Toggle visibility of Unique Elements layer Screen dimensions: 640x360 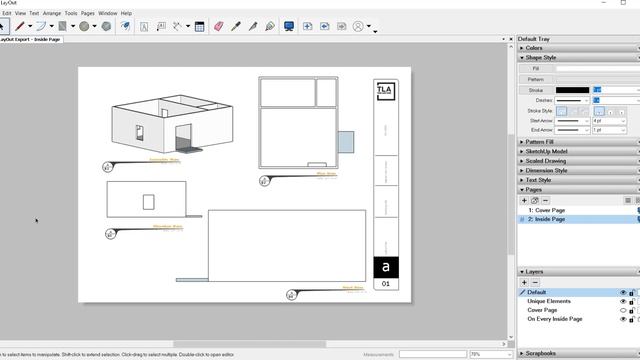(x=623, y=302)
